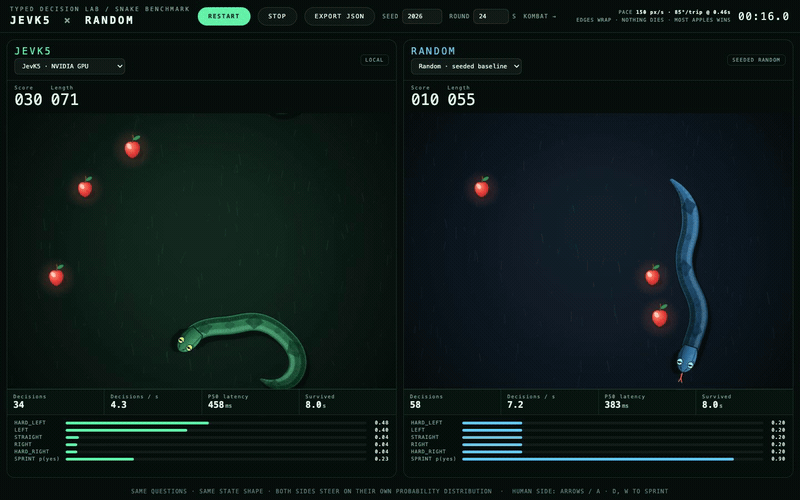Click the LEFT probability bar in JevK5 panel
The image size is (800, 500).
point(216,430)
